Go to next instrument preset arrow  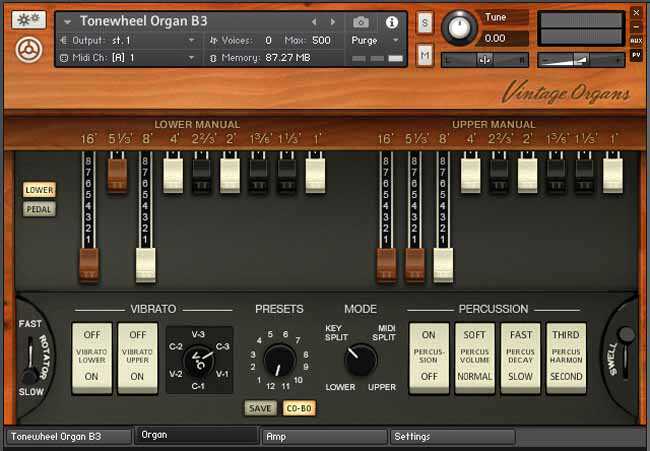click(x=332, y=22)
